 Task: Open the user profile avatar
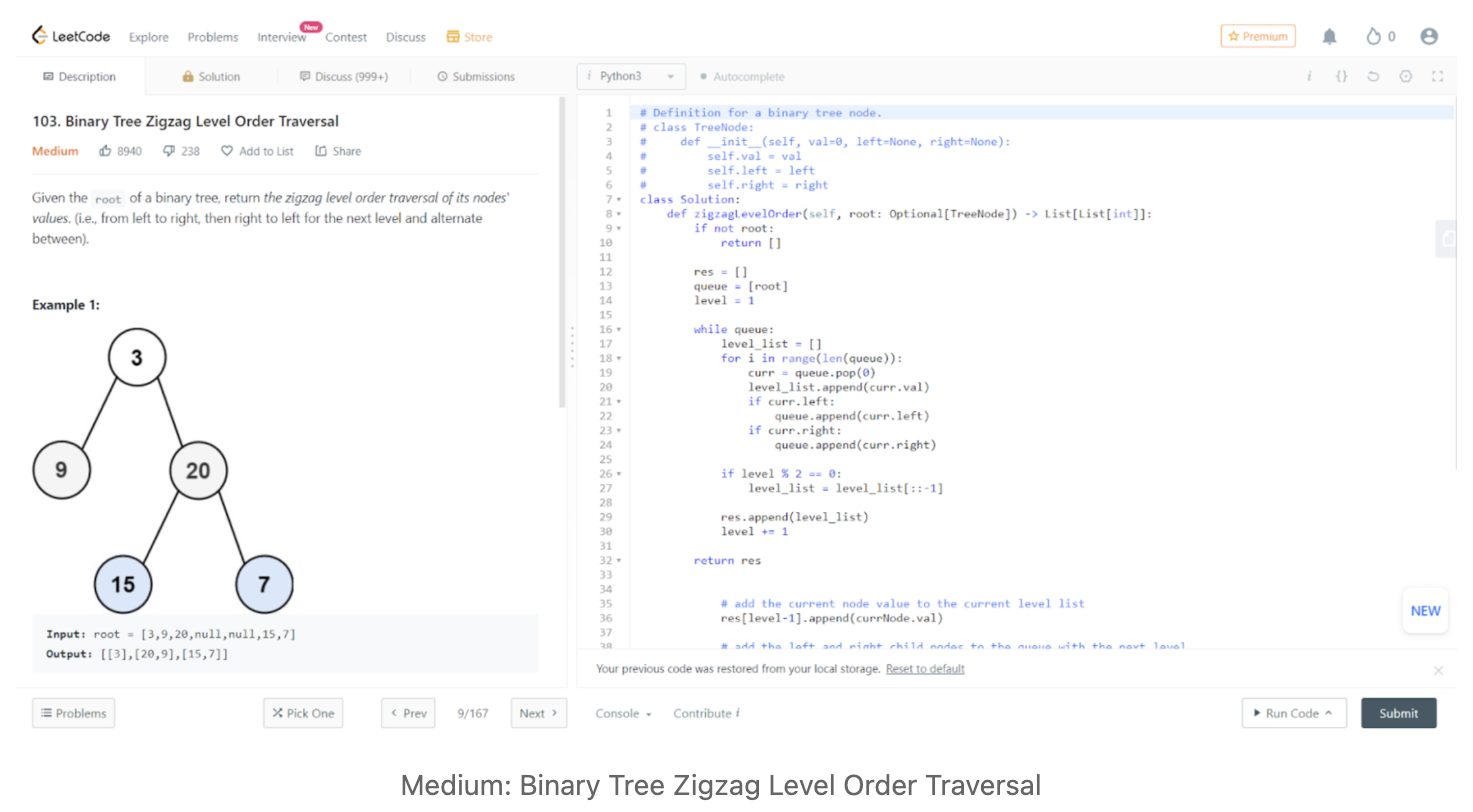point(1429,36)
